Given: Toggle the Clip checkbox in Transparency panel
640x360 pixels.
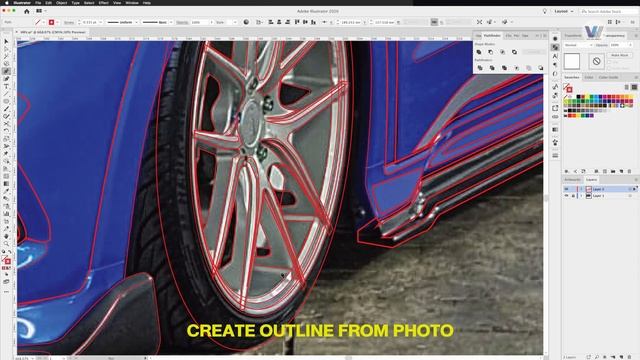Looking at the screenshot, I should pos(610,62).
